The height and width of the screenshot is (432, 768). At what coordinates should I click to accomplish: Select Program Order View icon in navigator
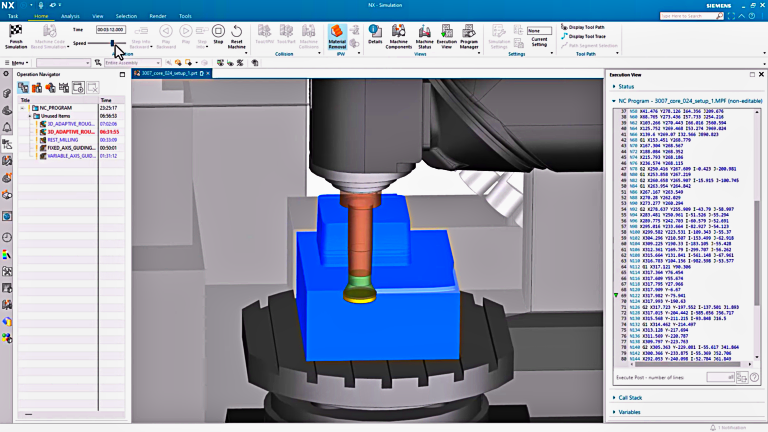tap(23, 88)
